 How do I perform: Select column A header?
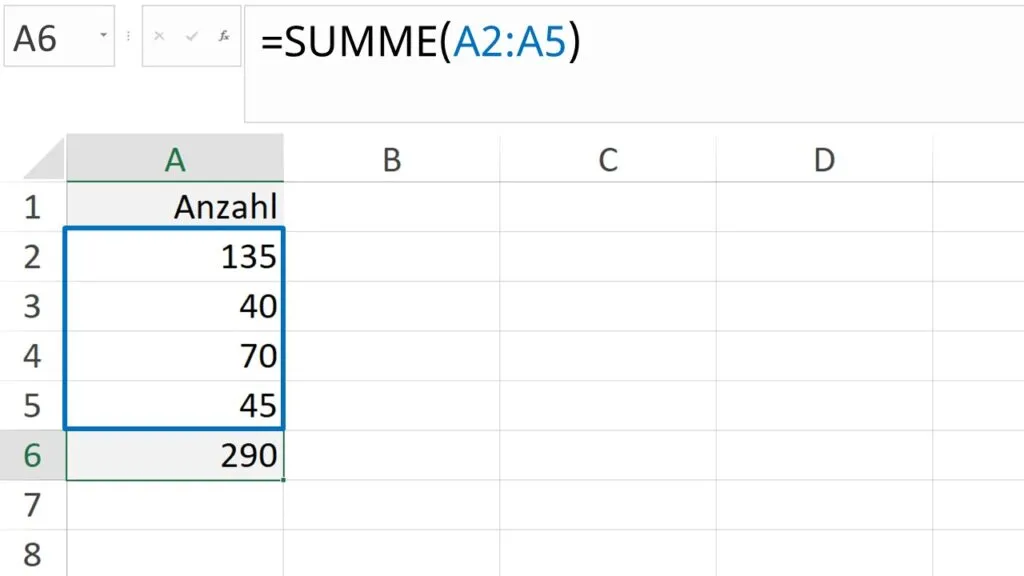pyautogui.click(x=176, y=158)
